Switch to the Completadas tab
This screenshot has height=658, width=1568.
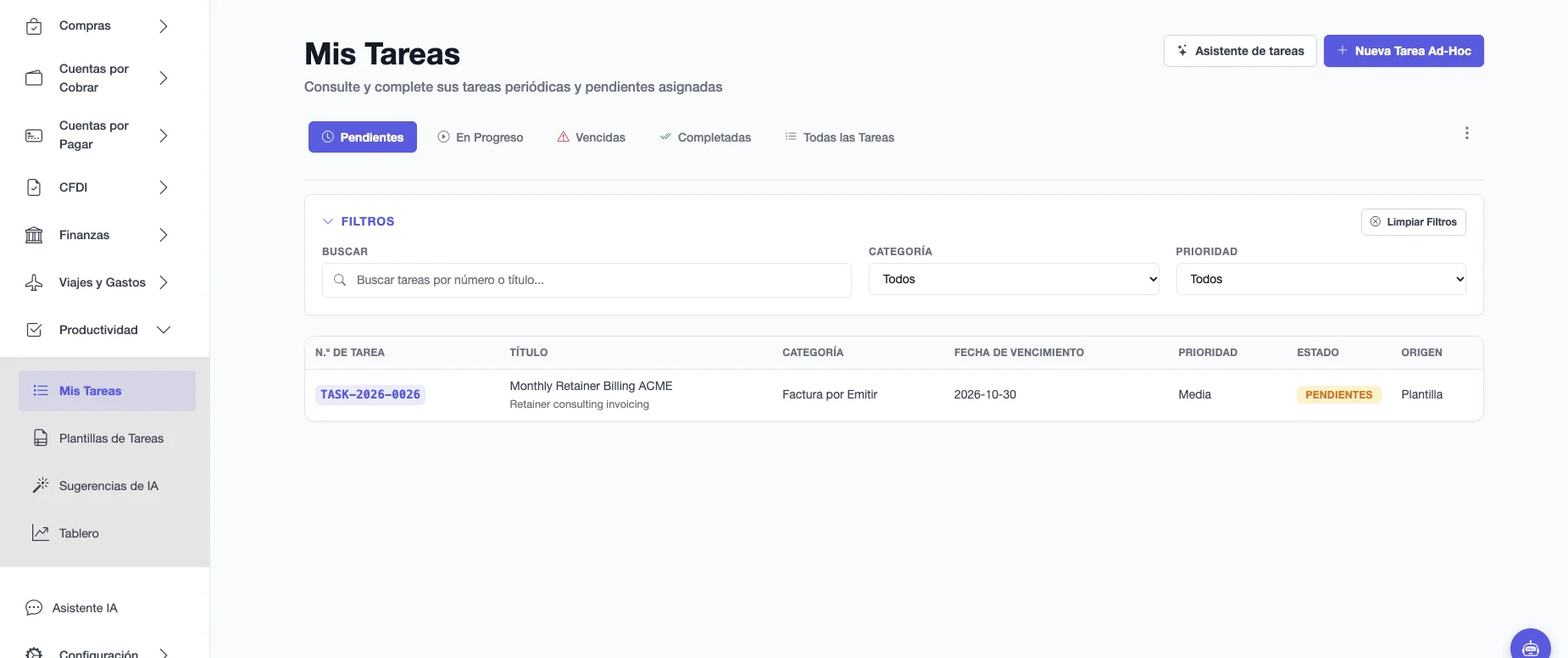[705, 137]
